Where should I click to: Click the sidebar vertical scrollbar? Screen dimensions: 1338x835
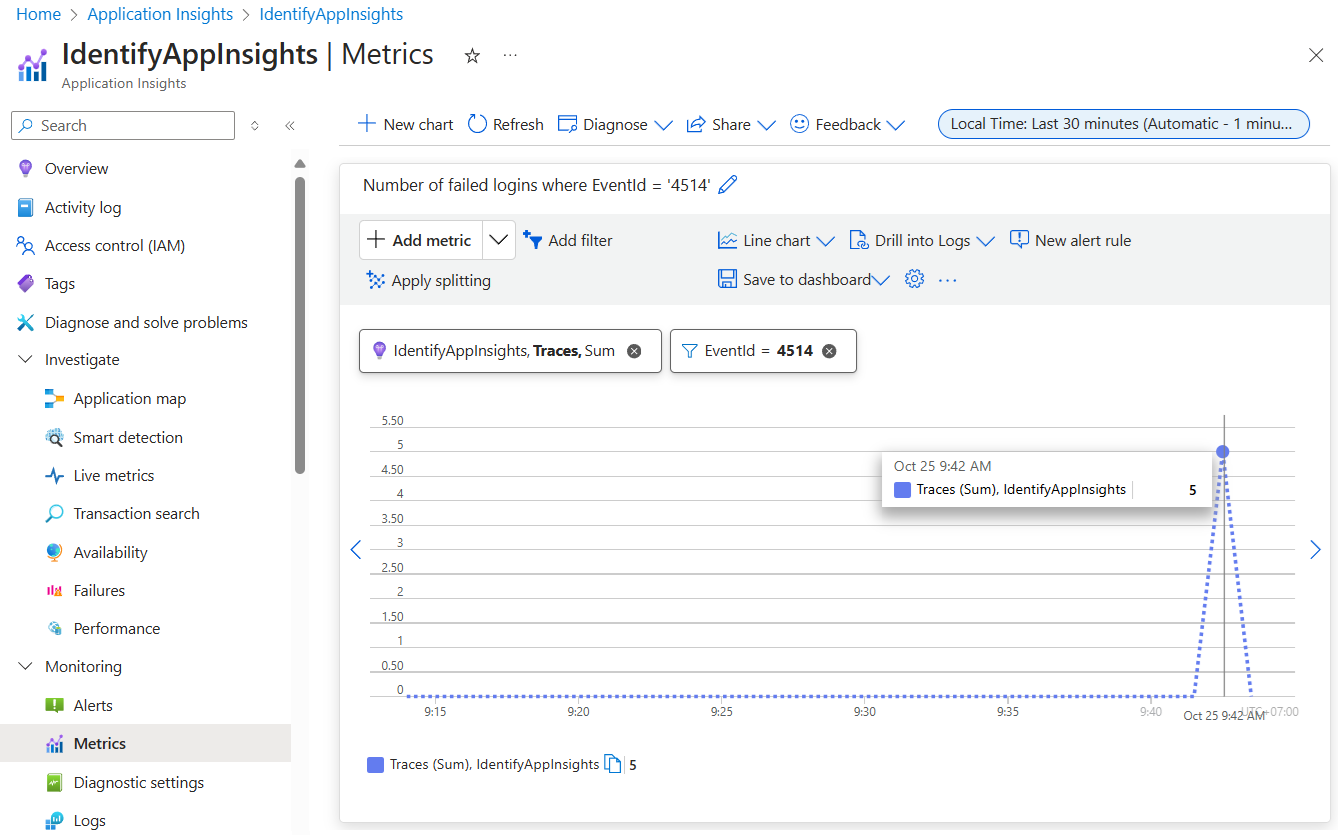click(x=300, y=325)
